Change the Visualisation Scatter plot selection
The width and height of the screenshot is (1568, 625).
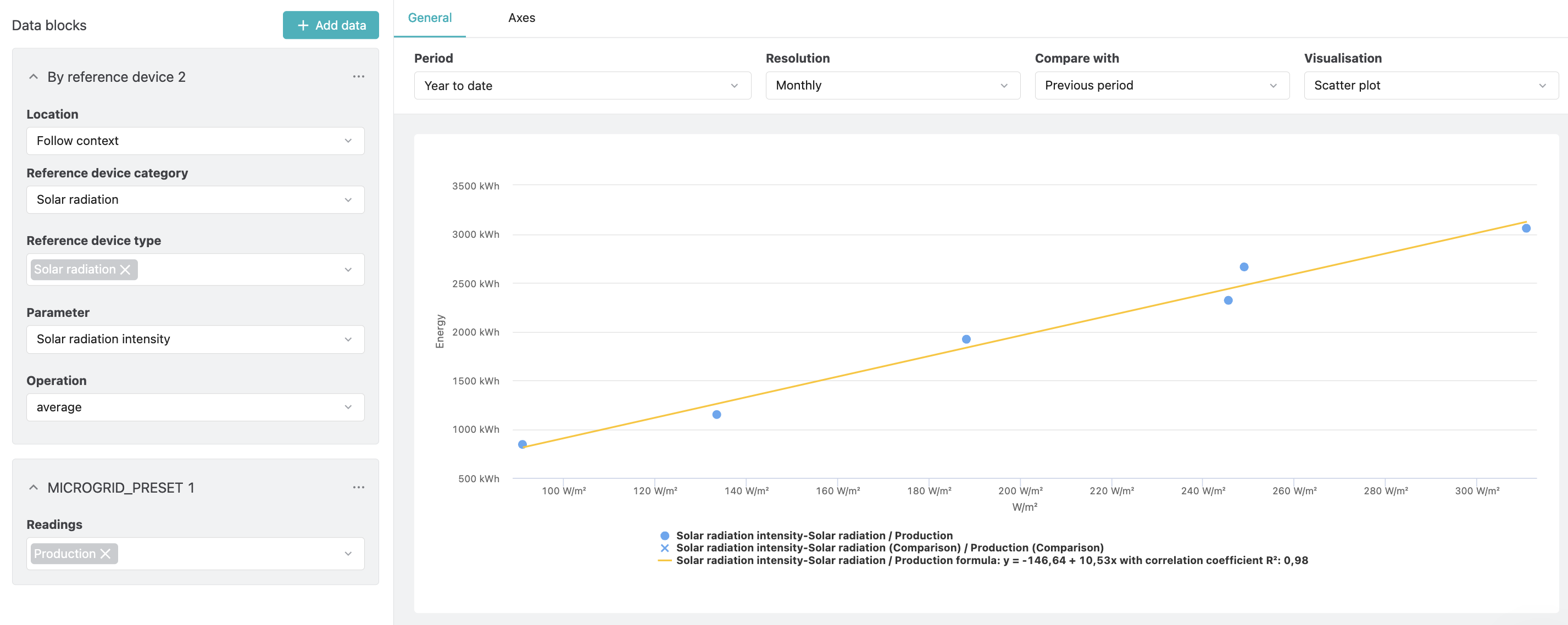pos(1431,86)
